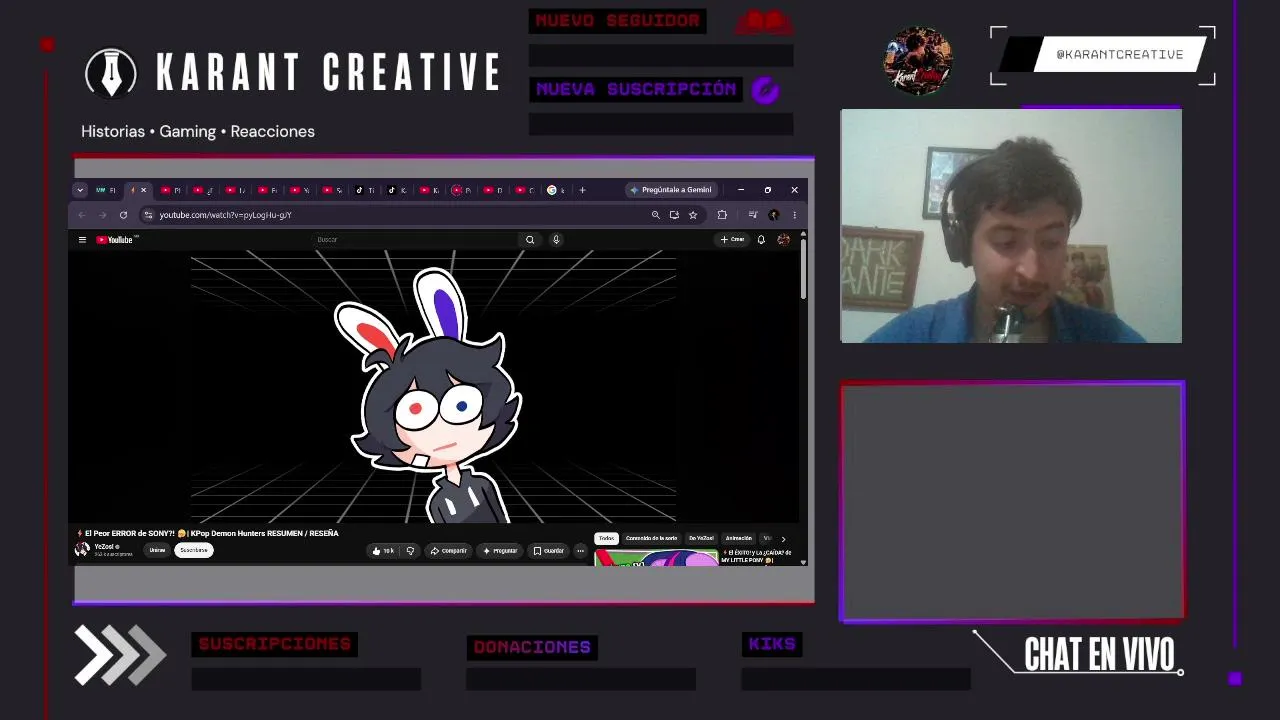Like the video with thumbs up
The width and height of the screenshot is (1280, 720).
(383, 551)
